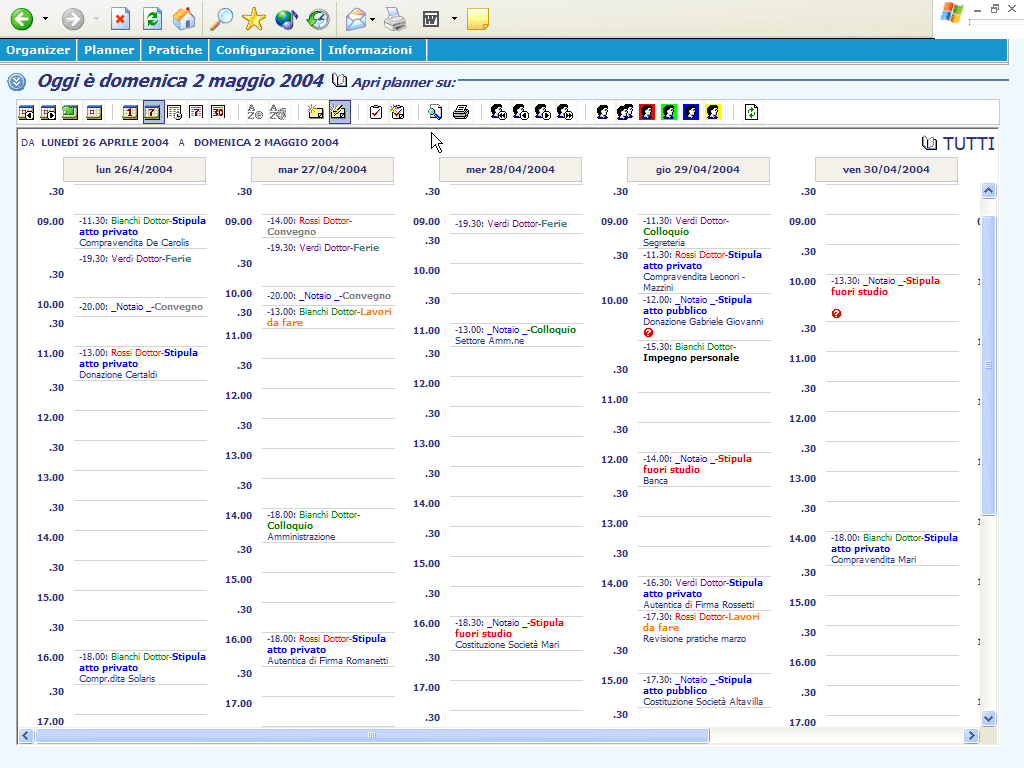Click the Stop page icon with red X
Screen dimensions: 1024x768
120,19
